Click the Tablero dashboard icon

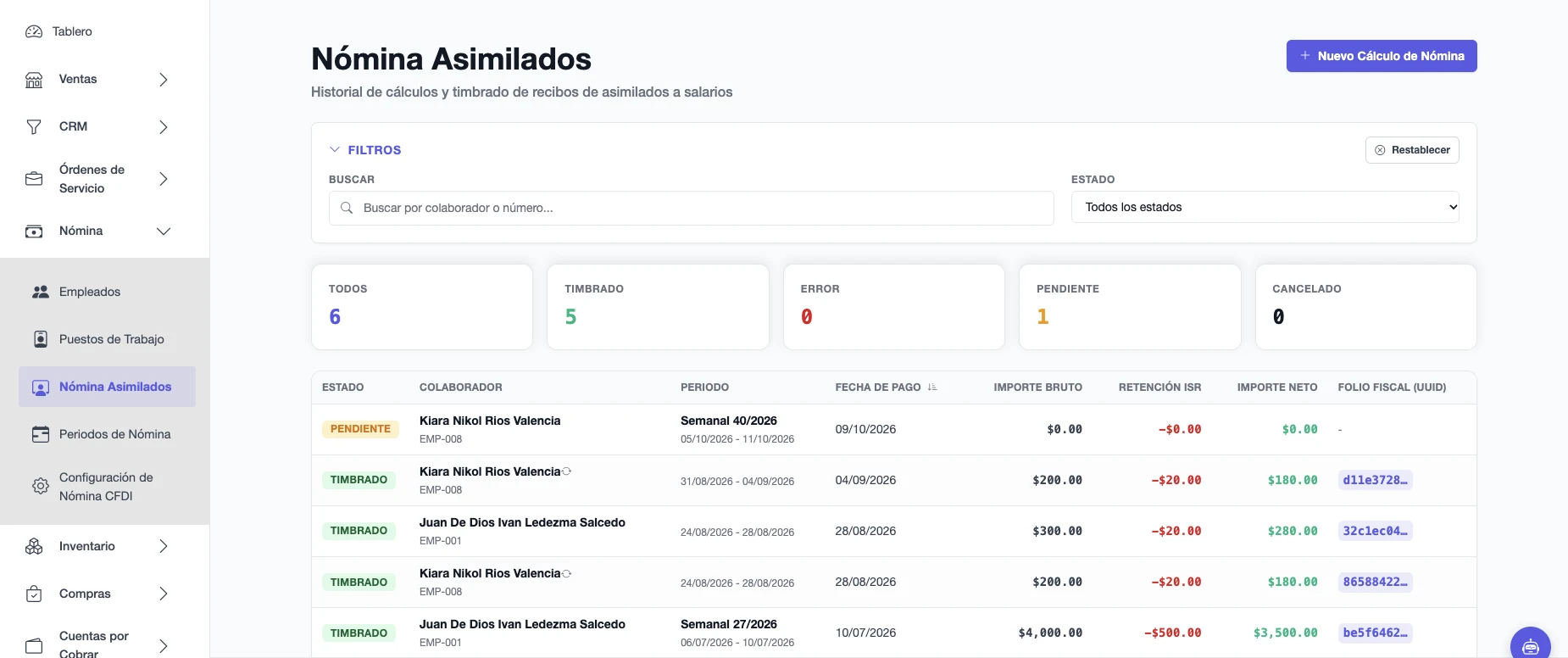point(34,31)
